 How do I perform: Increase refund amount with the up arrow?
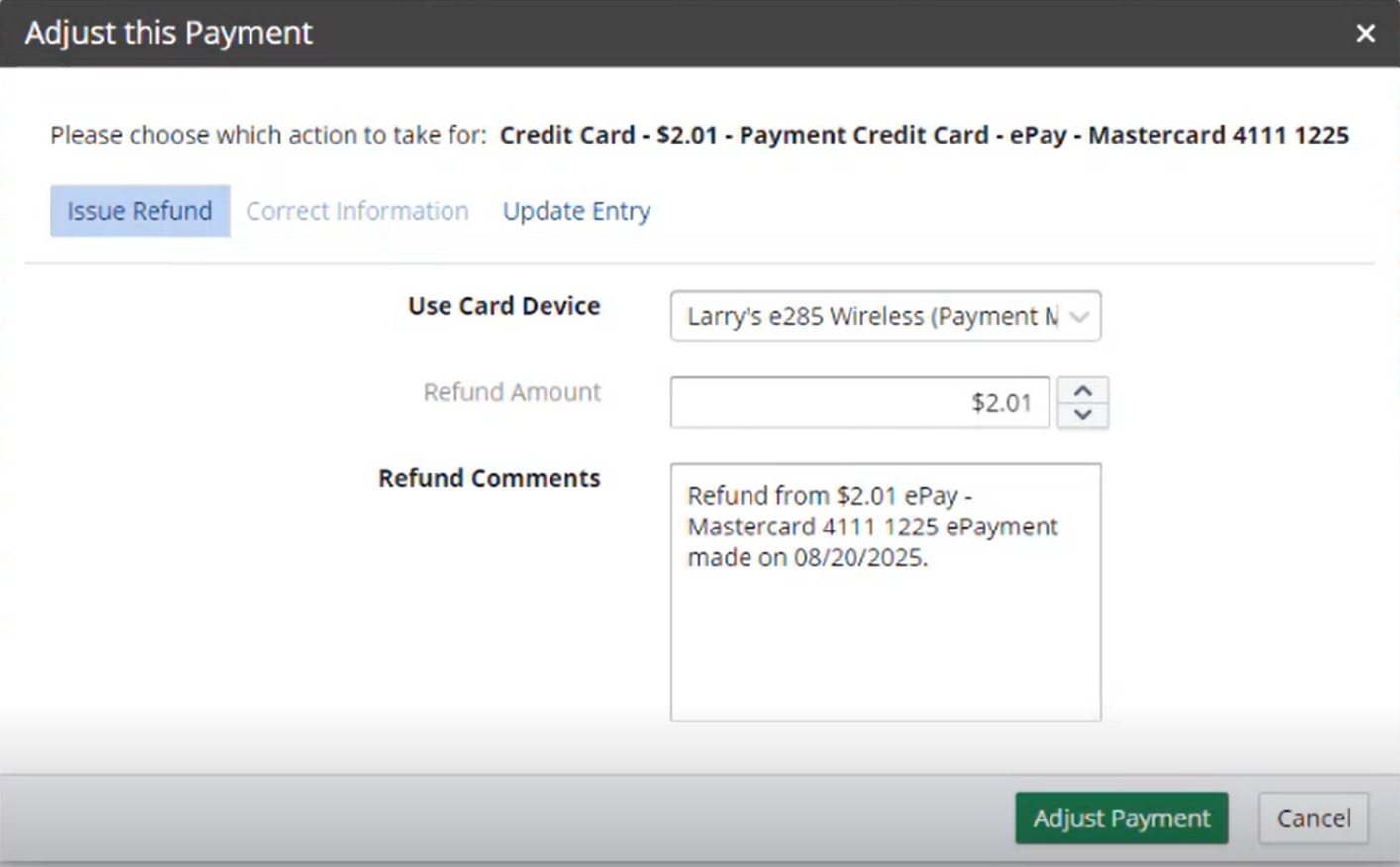tap(1082, 391)
